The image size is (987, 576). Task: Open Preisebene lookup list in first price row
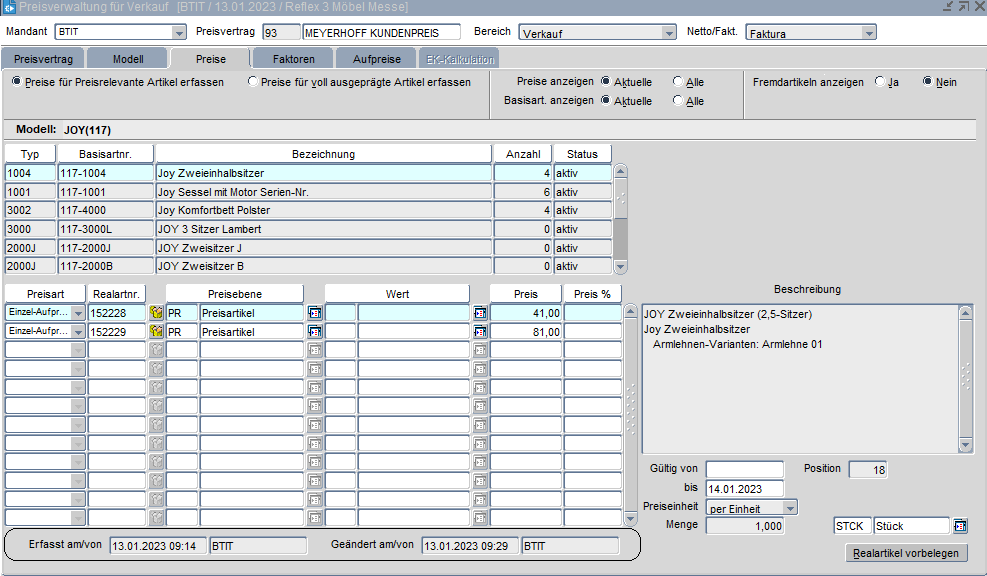pyautogui.click(x=315, y=313)
